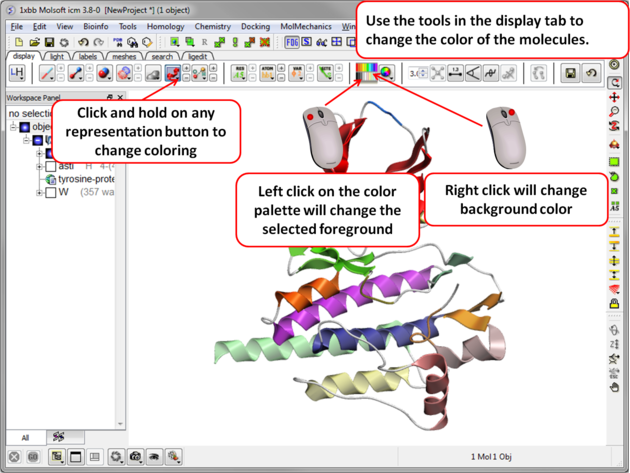Open the Homology menu
Viewport: 630px width, 473px height.
coord(165,27)
